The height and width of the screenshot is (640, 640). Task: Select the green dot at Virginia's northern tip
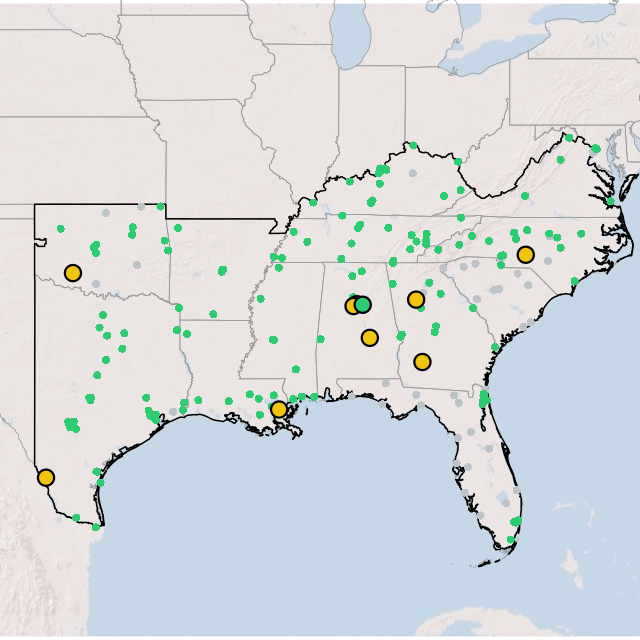click(x=569, y=138)
